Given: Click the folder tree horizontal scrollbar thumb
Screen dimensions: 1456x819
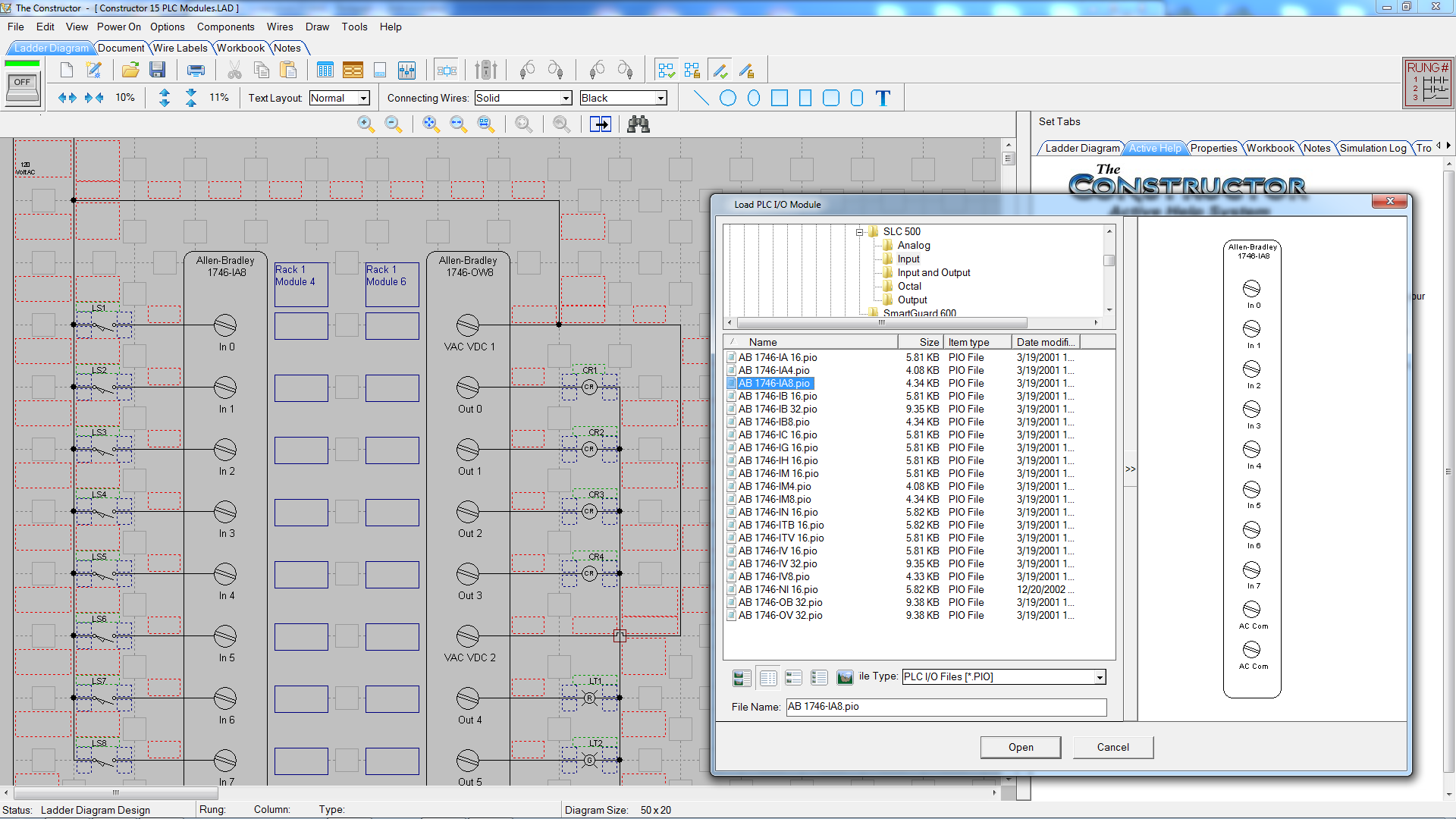Looking at the screenshot, I should pos(882,322).
